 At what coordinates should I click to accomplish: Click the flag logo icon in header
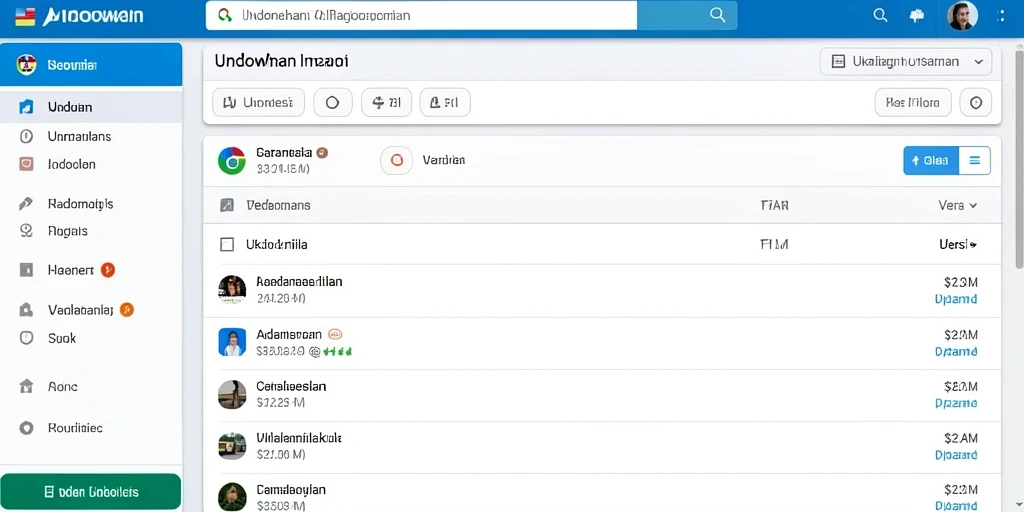[x=25, y=16]
